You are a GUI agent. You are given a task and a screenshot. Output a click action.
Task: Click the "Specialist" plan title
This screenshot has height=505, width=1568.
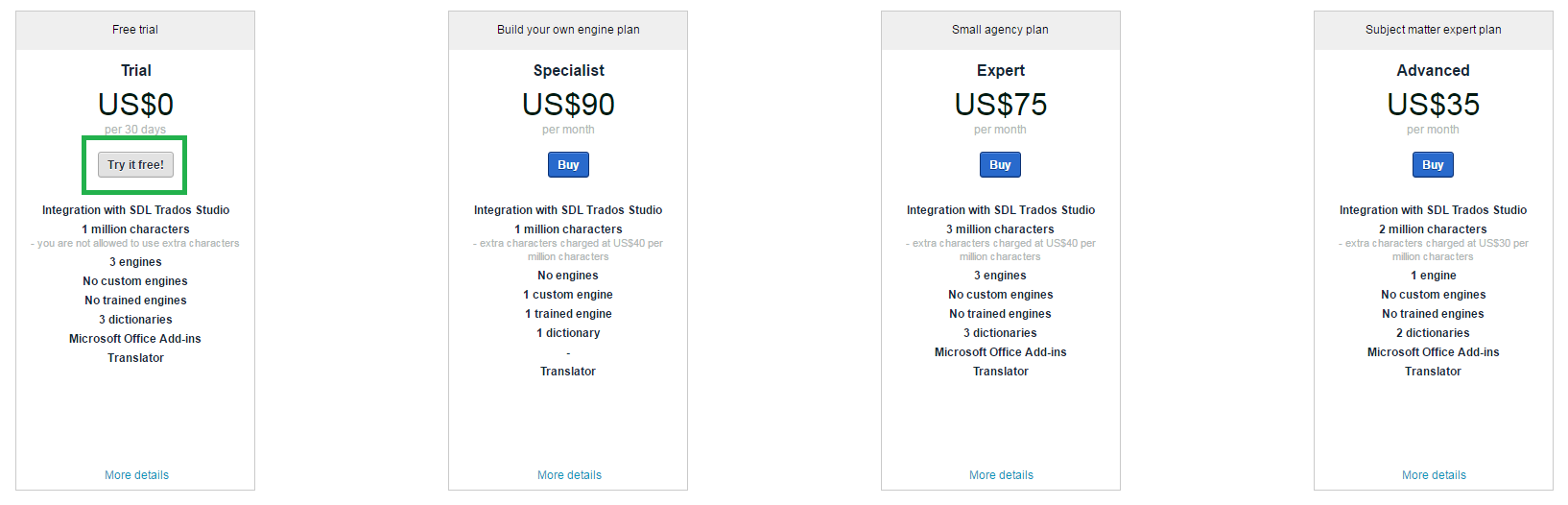pos(568,70)
